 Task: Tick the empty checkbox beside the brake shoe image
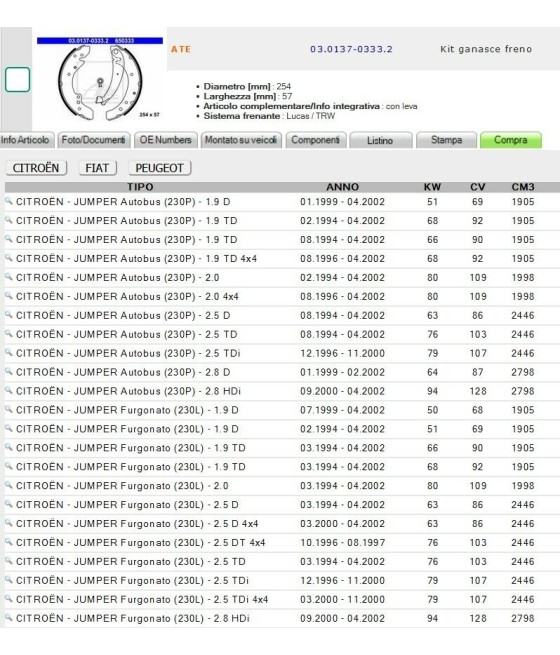[x=18, y=79]
